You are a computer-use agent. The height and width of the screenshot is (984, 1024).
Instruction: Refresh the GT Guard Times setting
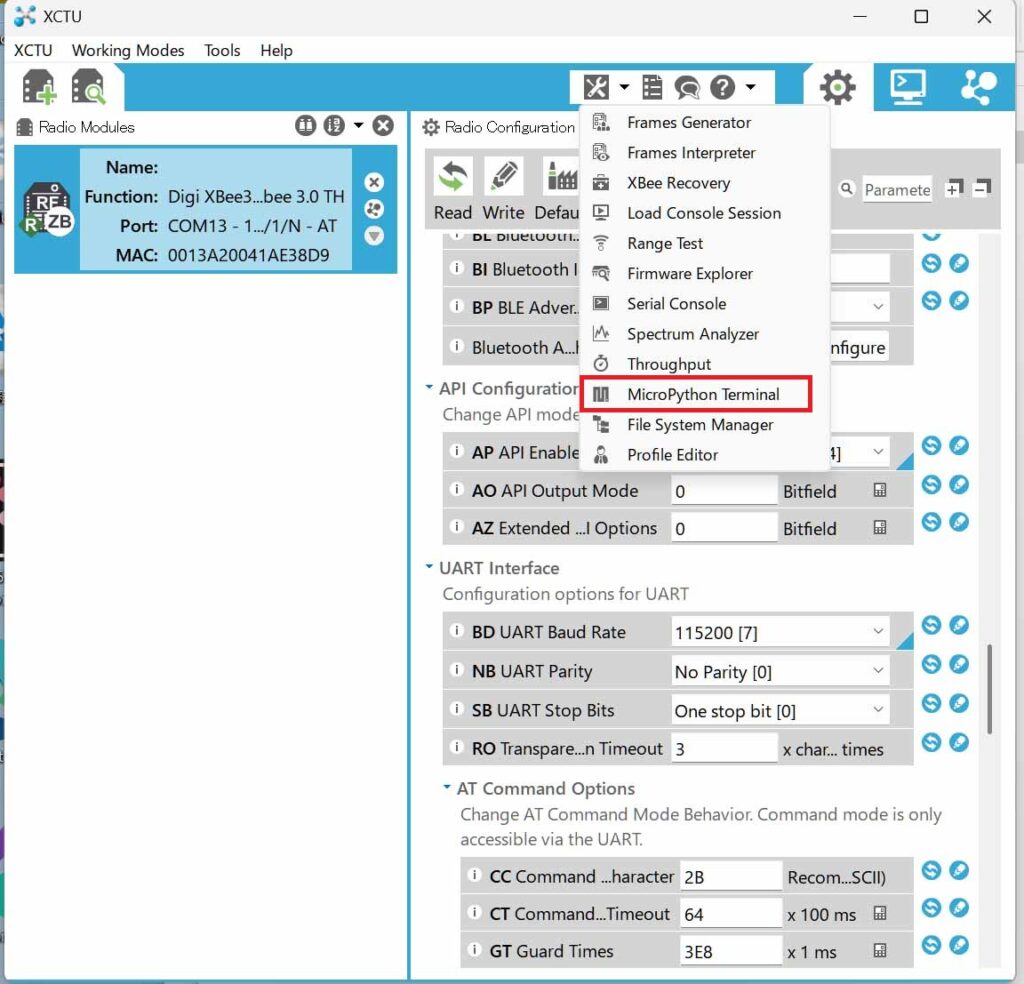931,945
